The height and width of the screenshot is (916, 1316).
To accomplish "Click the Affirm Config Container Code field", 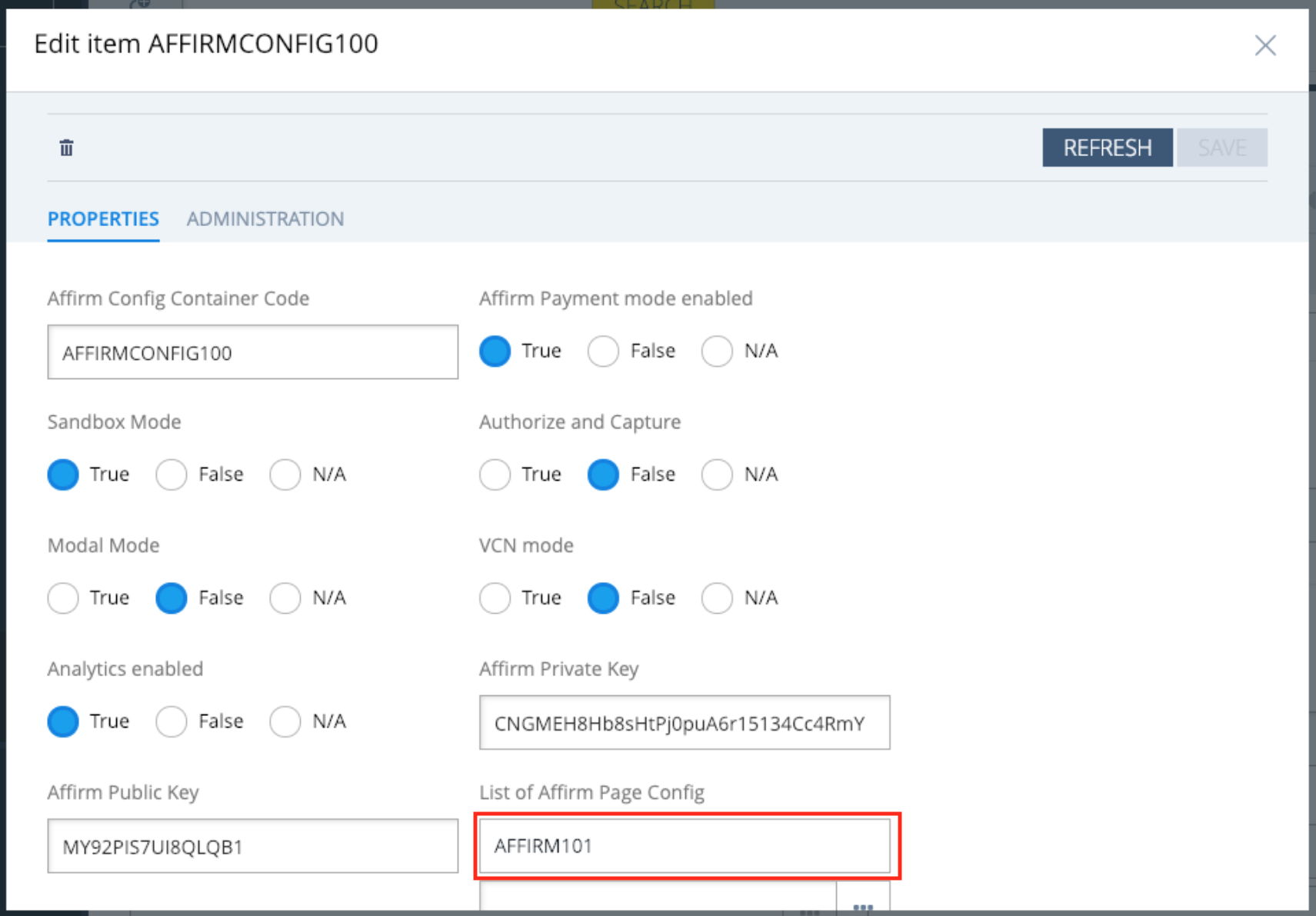I will [x=252, y=352].
